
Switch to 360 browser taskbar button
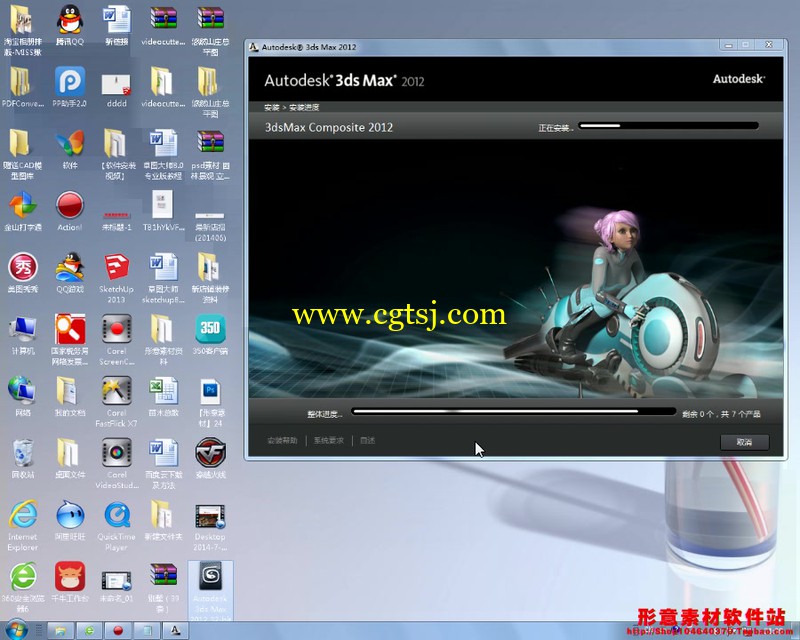pyautogui.click(x=89, y=631)
